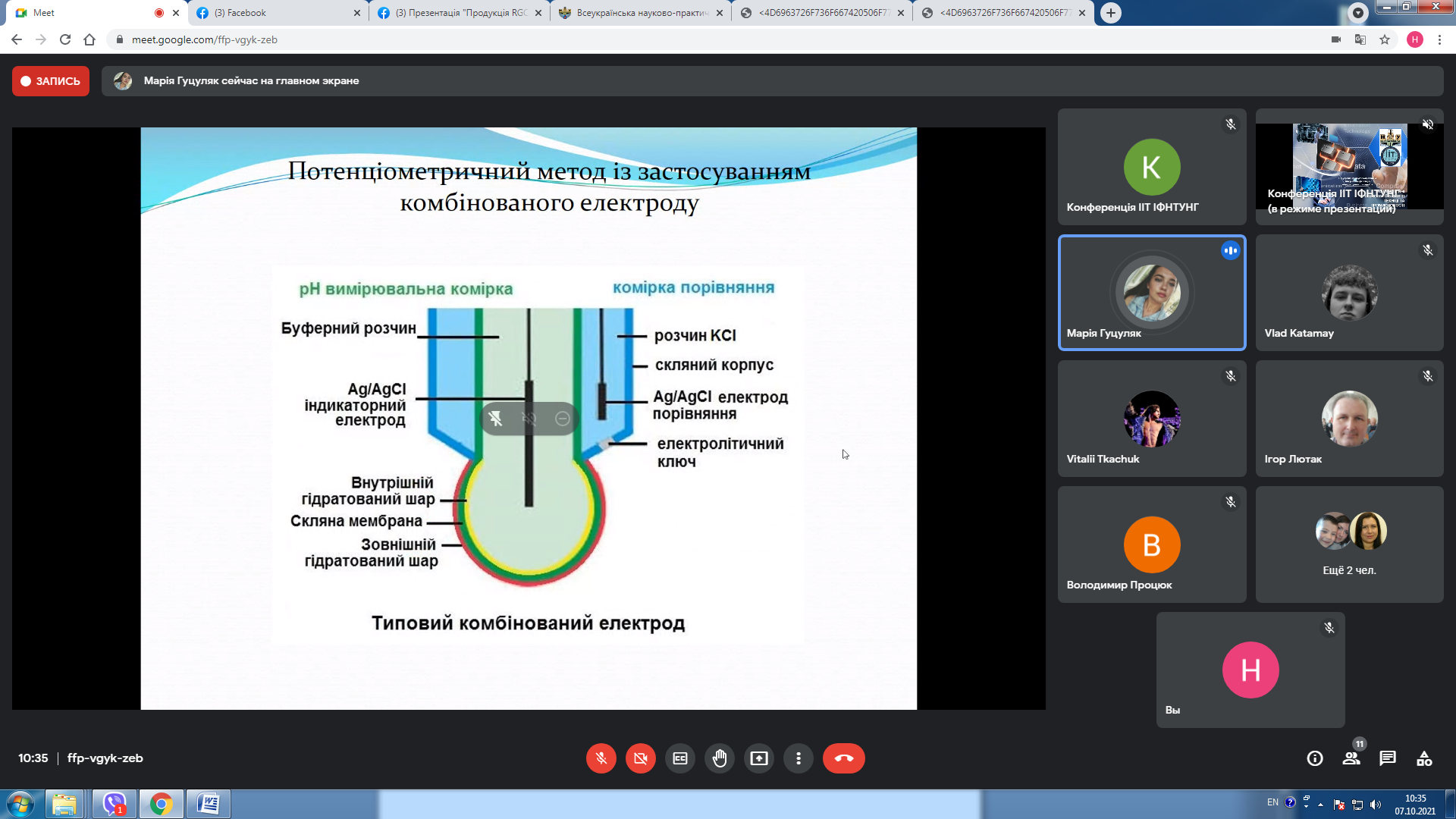Viewport: 1456px width, 819px height.
Task: Click the present screen icon
Action: click(x=759, y=758)
